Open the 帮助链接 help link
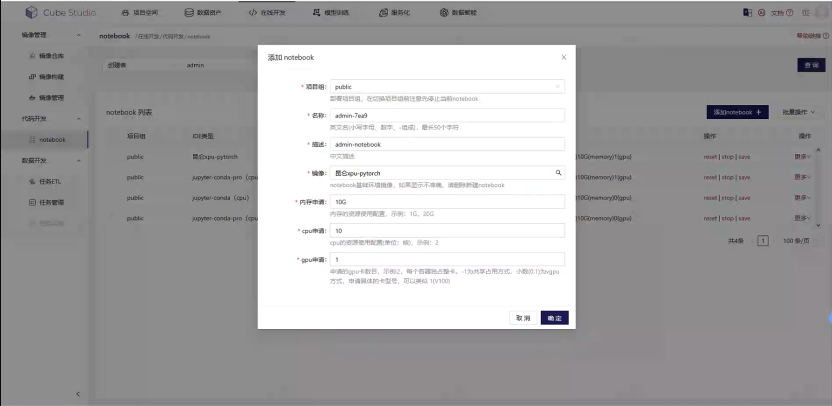 [812, 36]
